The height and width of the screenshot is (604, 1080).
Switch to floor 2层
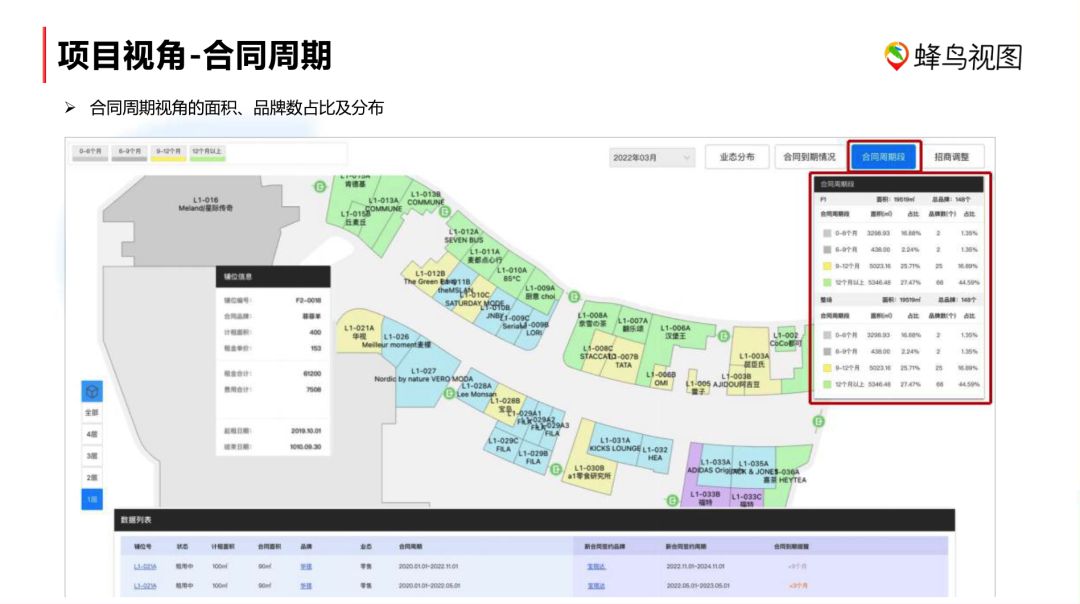[x=91, y=477]
